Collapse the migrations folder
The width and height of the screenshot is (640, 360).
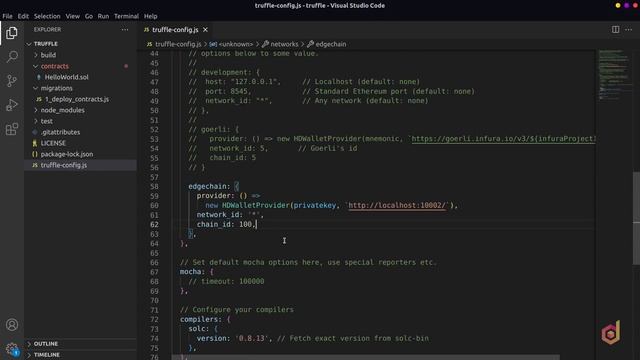pos(36,88)
